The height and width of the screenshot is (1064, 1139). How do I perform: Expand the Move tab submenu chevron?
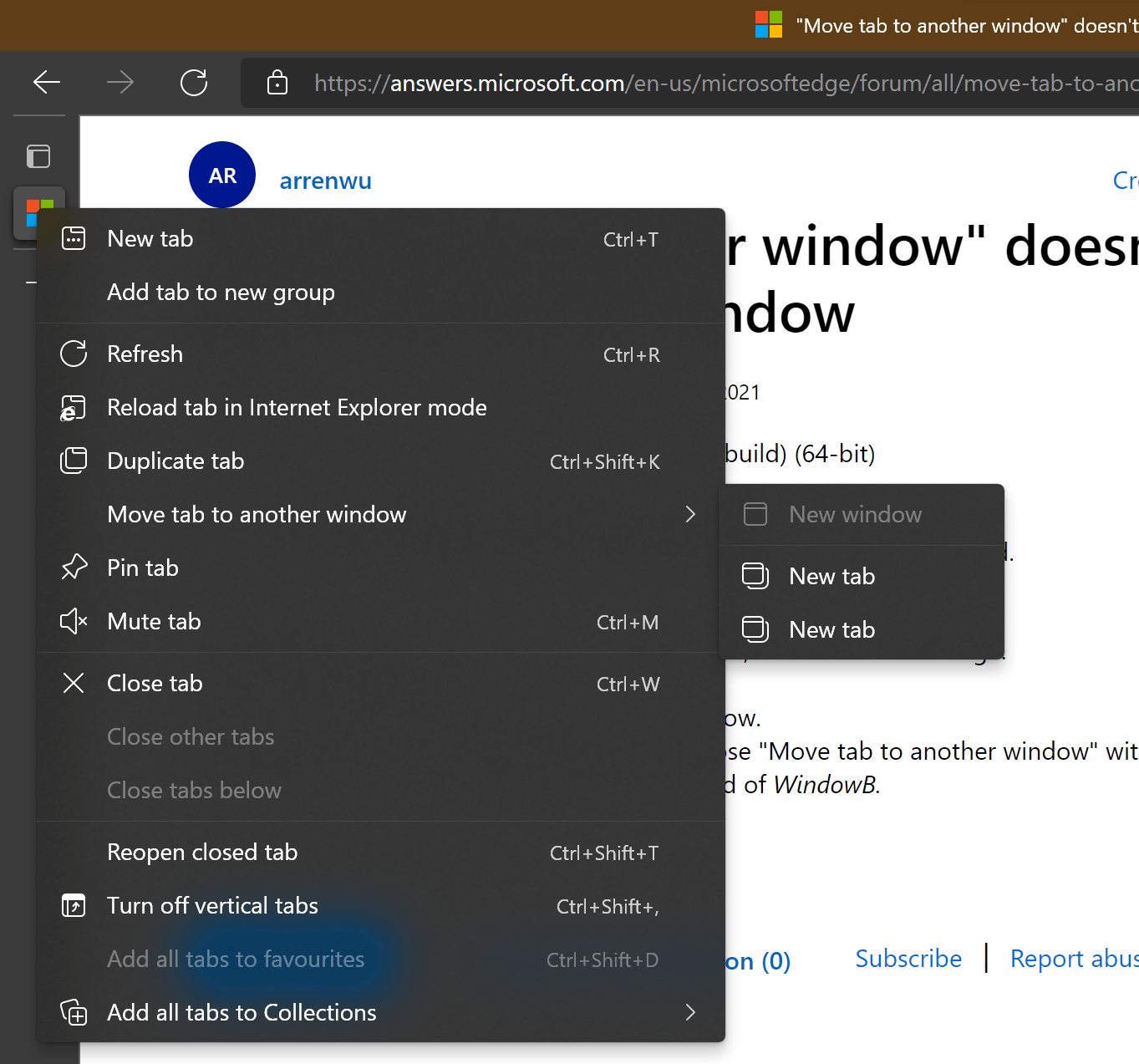coord(690,514)
